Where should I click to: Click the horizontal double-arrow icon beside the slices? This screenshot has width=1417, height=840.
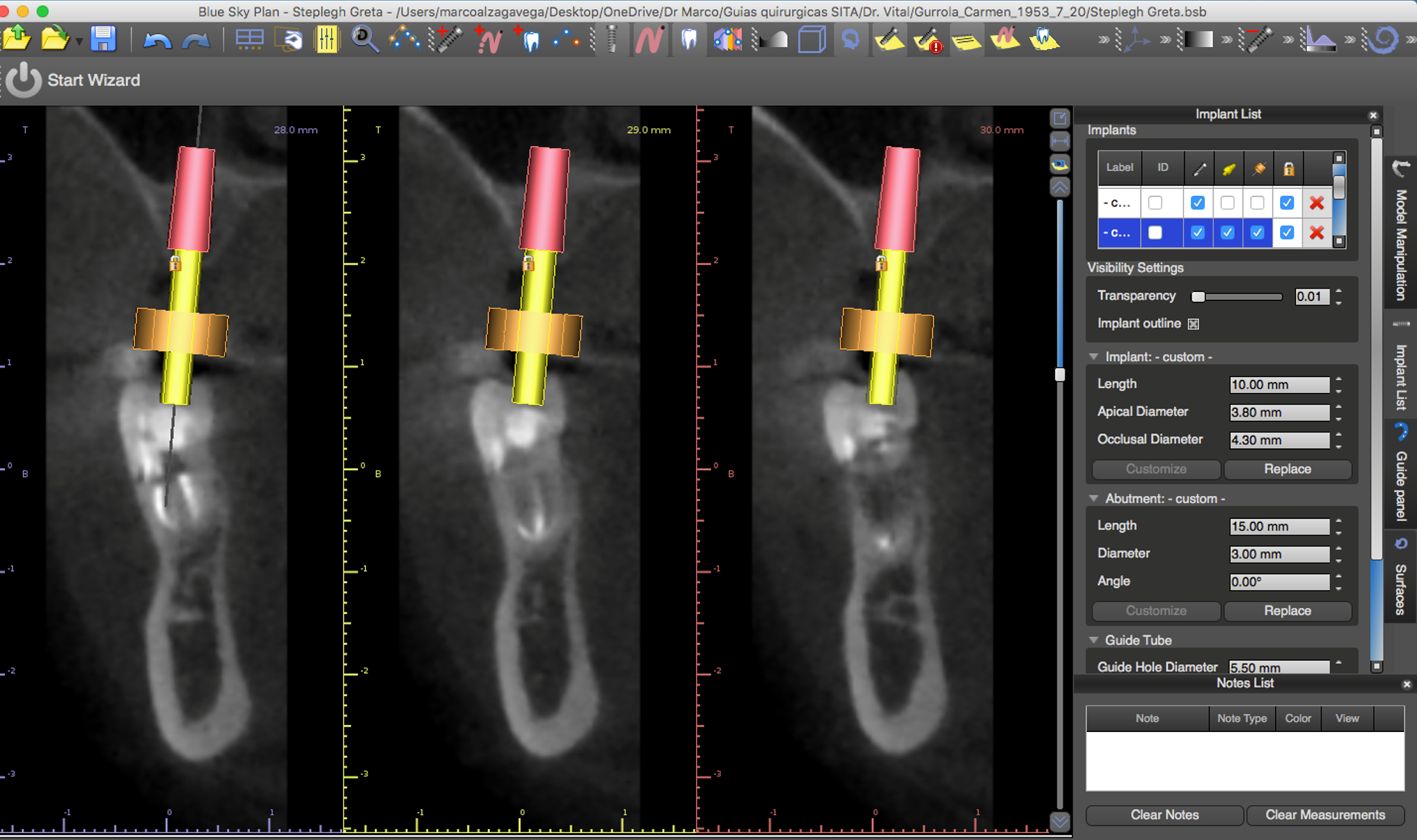coord(1059,141)
